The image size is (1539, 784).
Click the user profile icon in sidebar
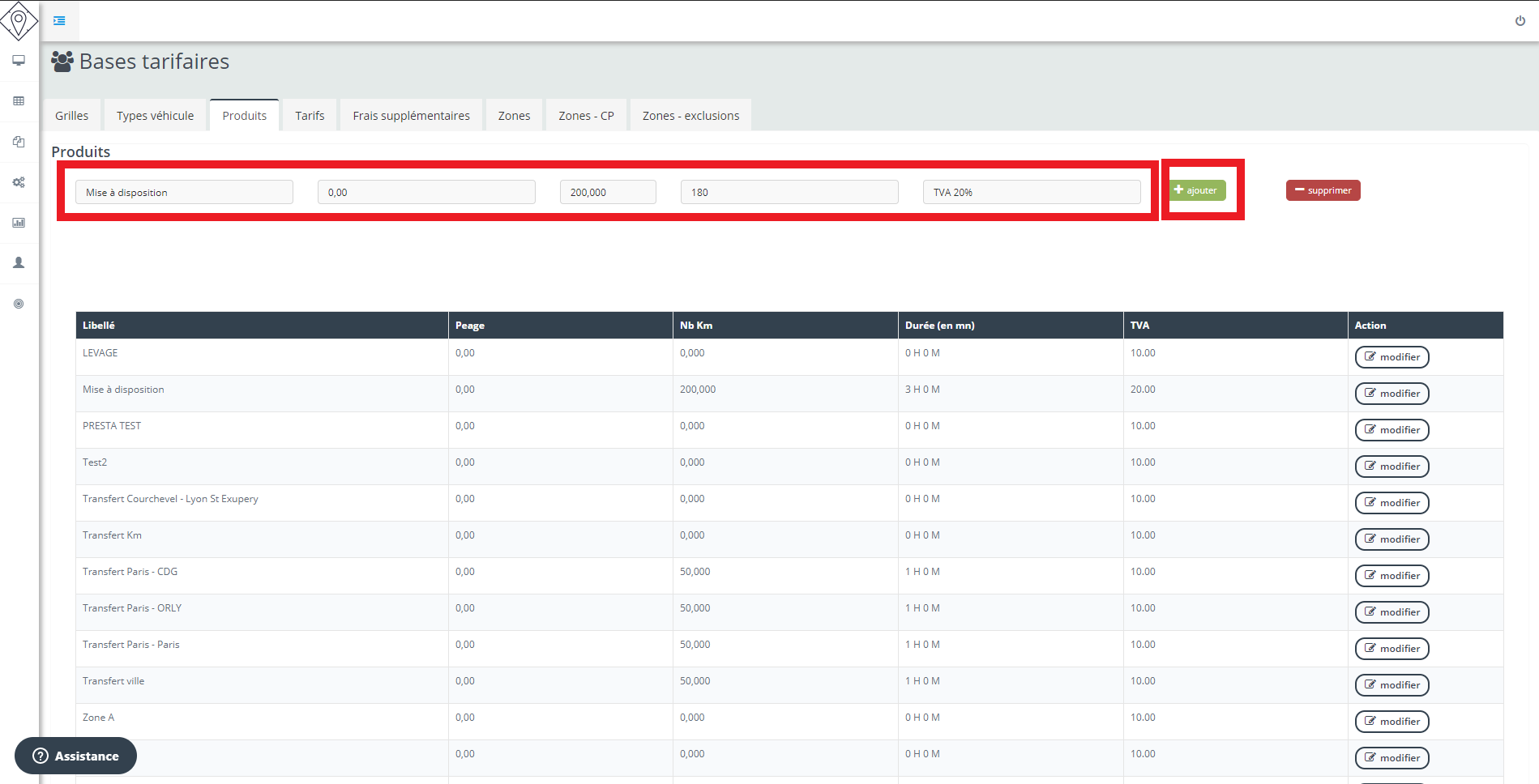[19, 263]
